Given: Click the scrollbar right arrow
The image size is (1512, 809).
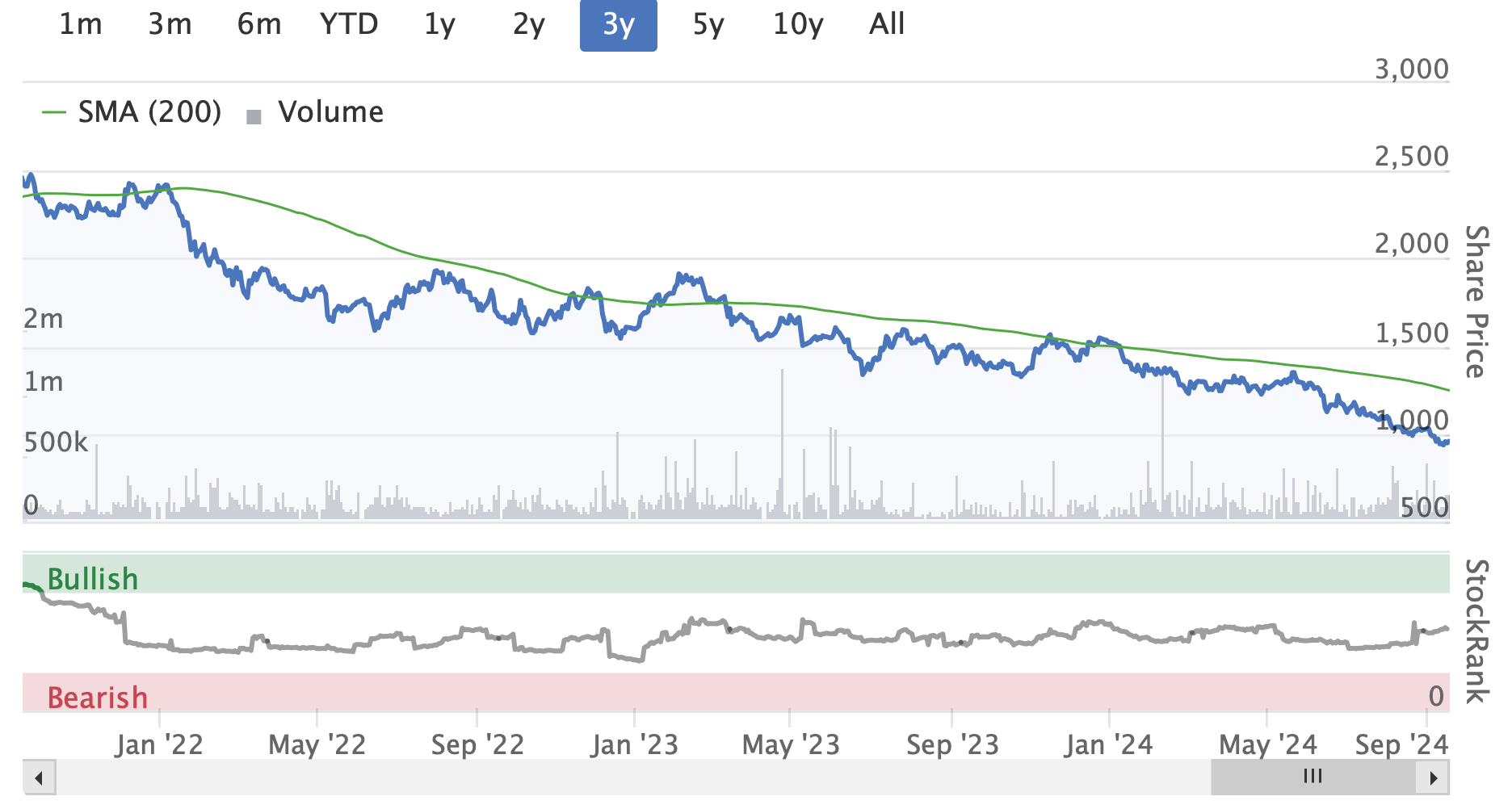Looking at the screenshot, I should pyautogui.click(x=1434, y=778).
